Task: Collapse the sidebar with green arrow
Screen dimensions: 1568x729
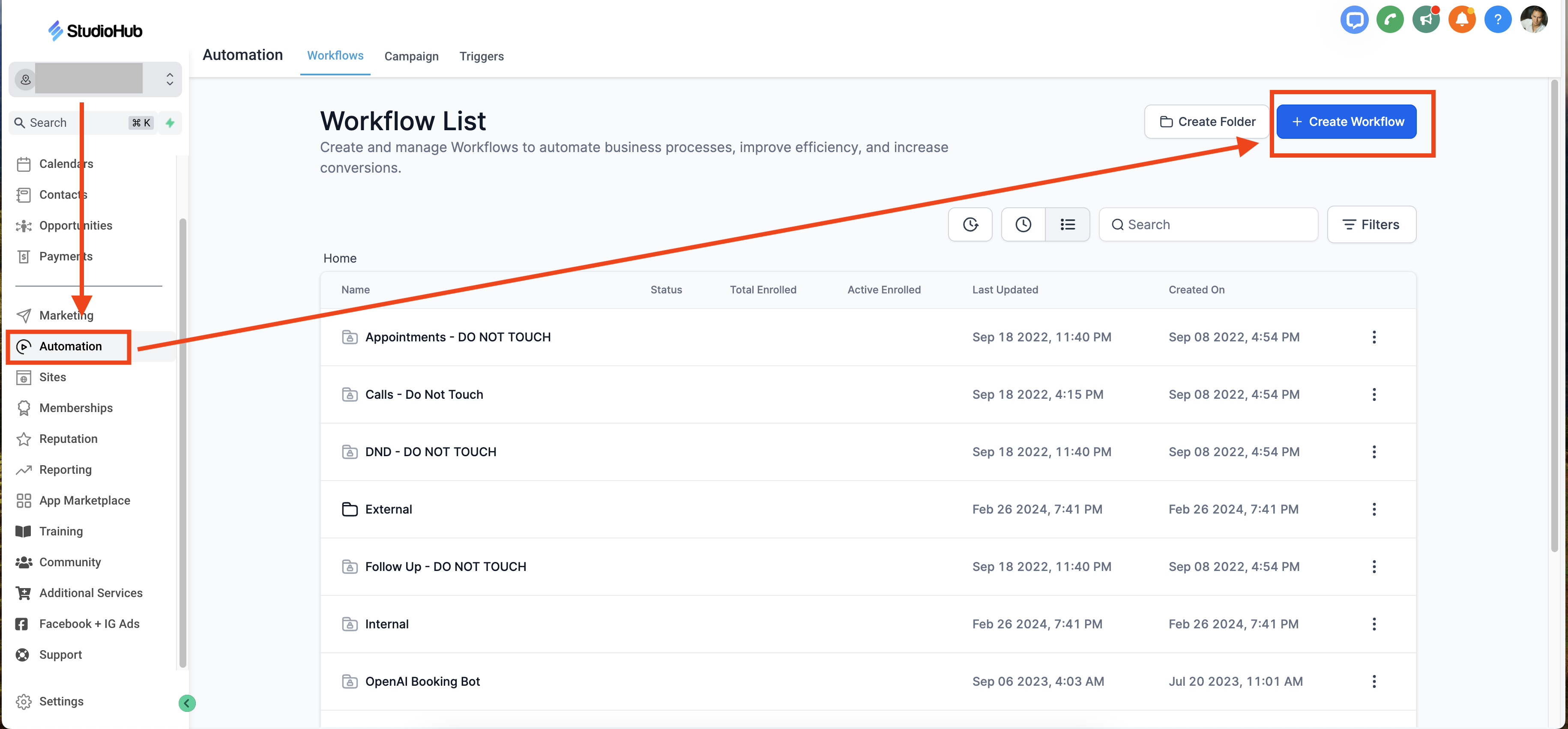Action: coord(187,703)
